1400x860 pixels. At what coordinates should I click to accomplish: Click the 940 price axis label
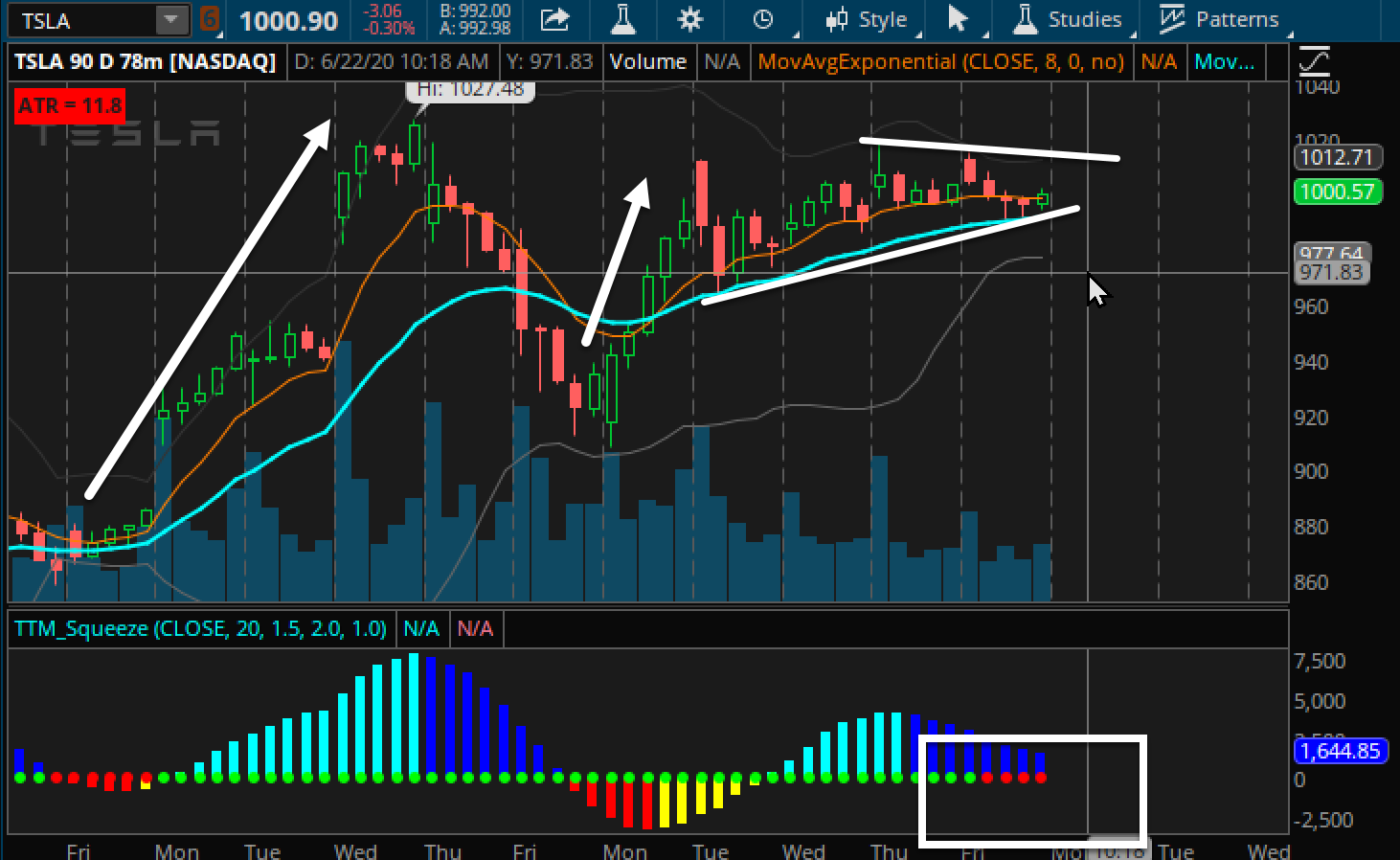[1311, 362]
